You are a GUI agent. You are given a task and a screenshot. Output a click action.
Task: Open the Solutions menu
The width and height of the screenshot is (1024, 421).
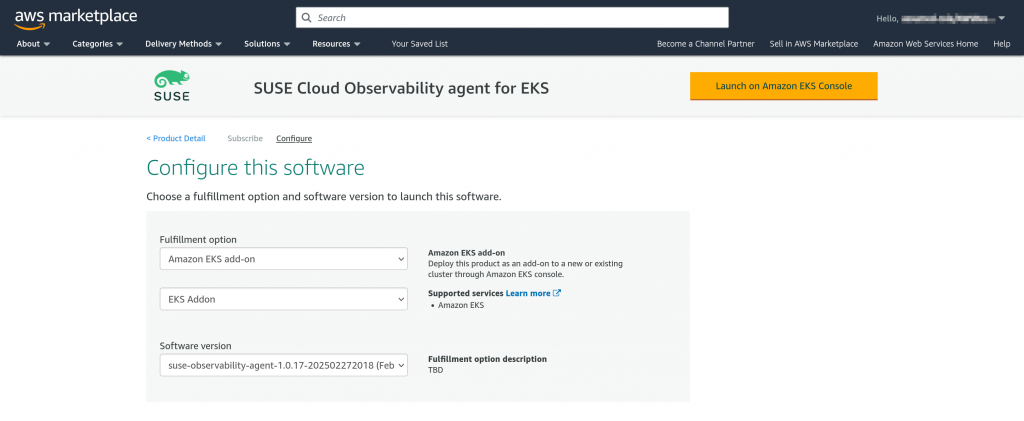coord(267,44)
